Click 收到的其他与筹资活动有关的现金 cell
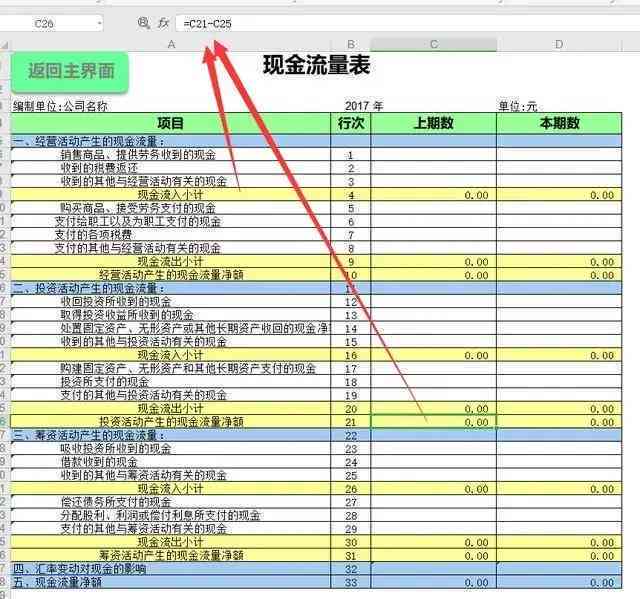This screenshot has width=640, height=599. click(x=171, y=475)
